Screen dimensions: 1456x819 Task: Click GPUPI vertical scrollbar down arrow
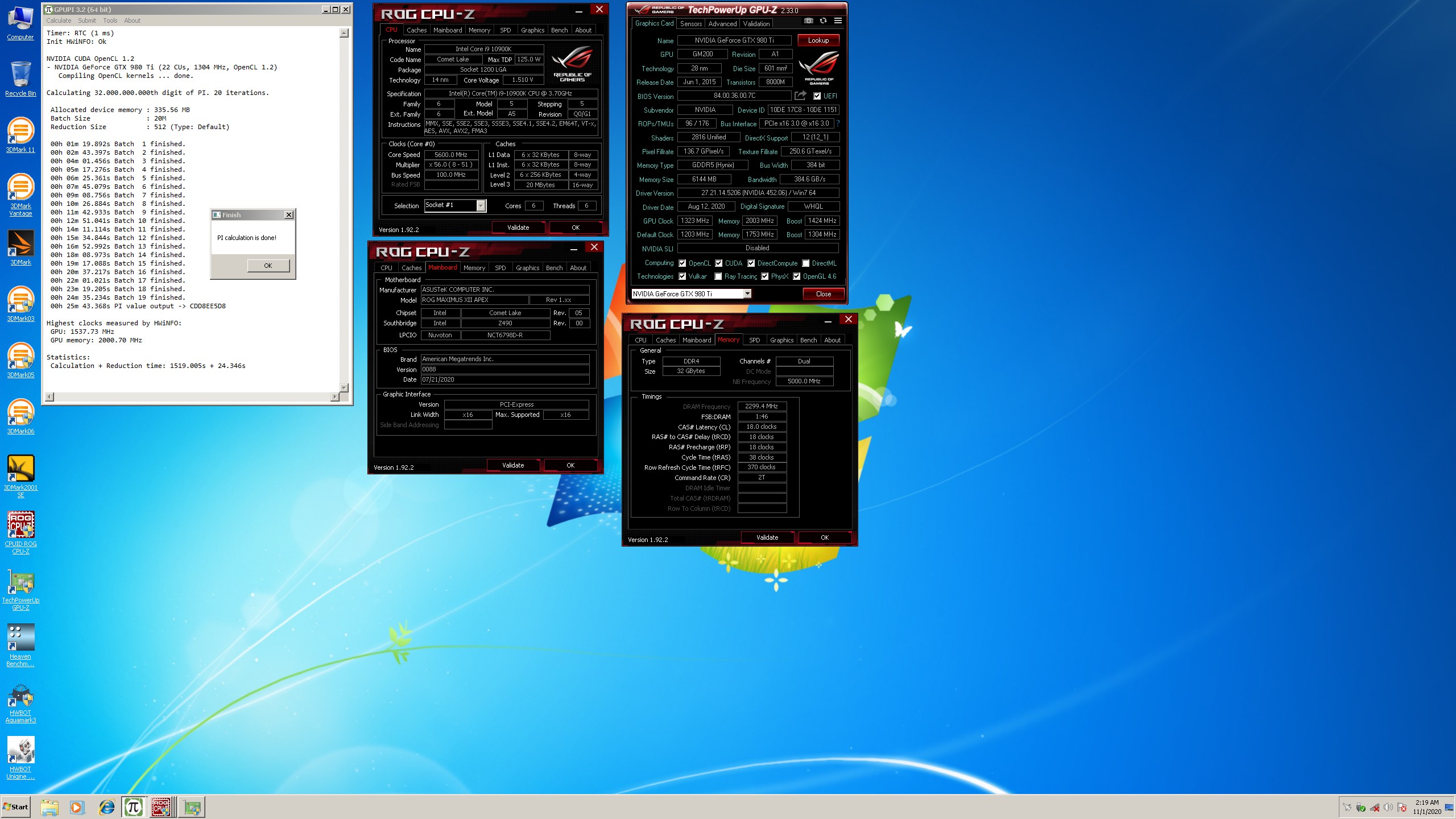[344, 387]
